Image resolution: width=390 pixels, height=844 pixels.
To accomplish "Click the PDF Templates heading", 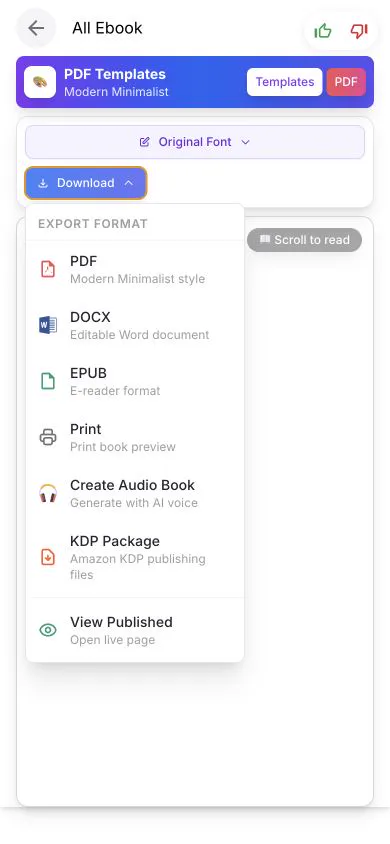I will 115,74.
